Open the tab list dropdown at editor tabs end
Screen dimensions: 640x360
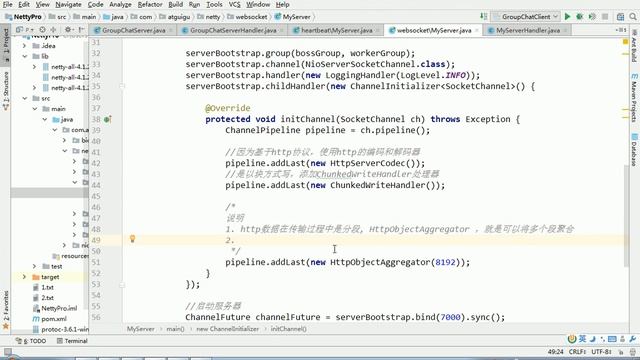pos(620,30)
